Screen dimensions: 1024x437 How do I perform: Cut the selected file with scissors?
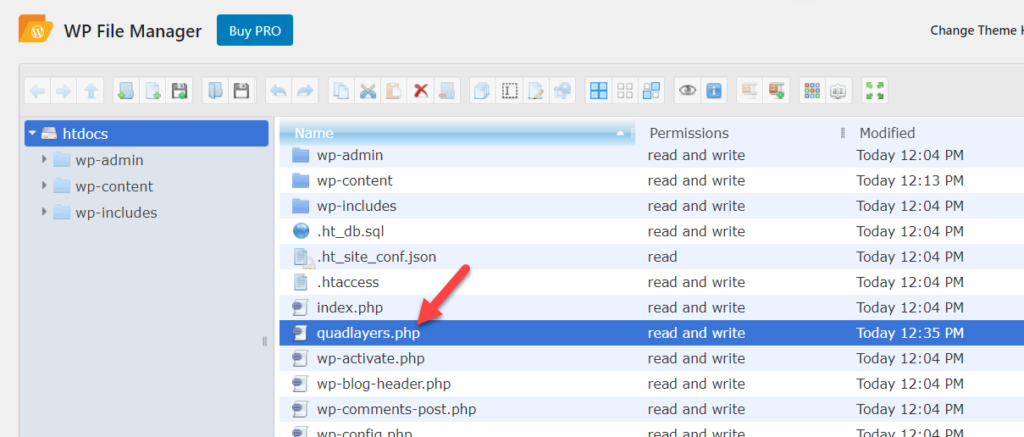(x=368, y=91)
